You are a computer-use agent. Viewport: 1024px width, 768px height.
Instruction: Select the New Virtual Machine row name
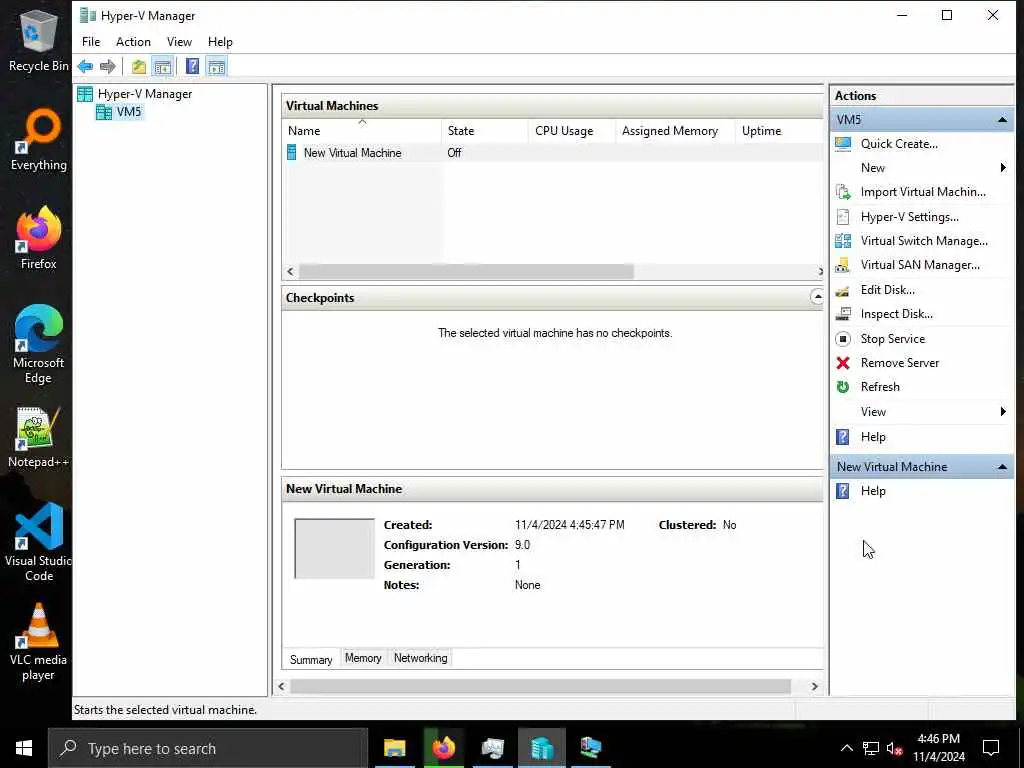pyautogui.click(x=352, y=153)
